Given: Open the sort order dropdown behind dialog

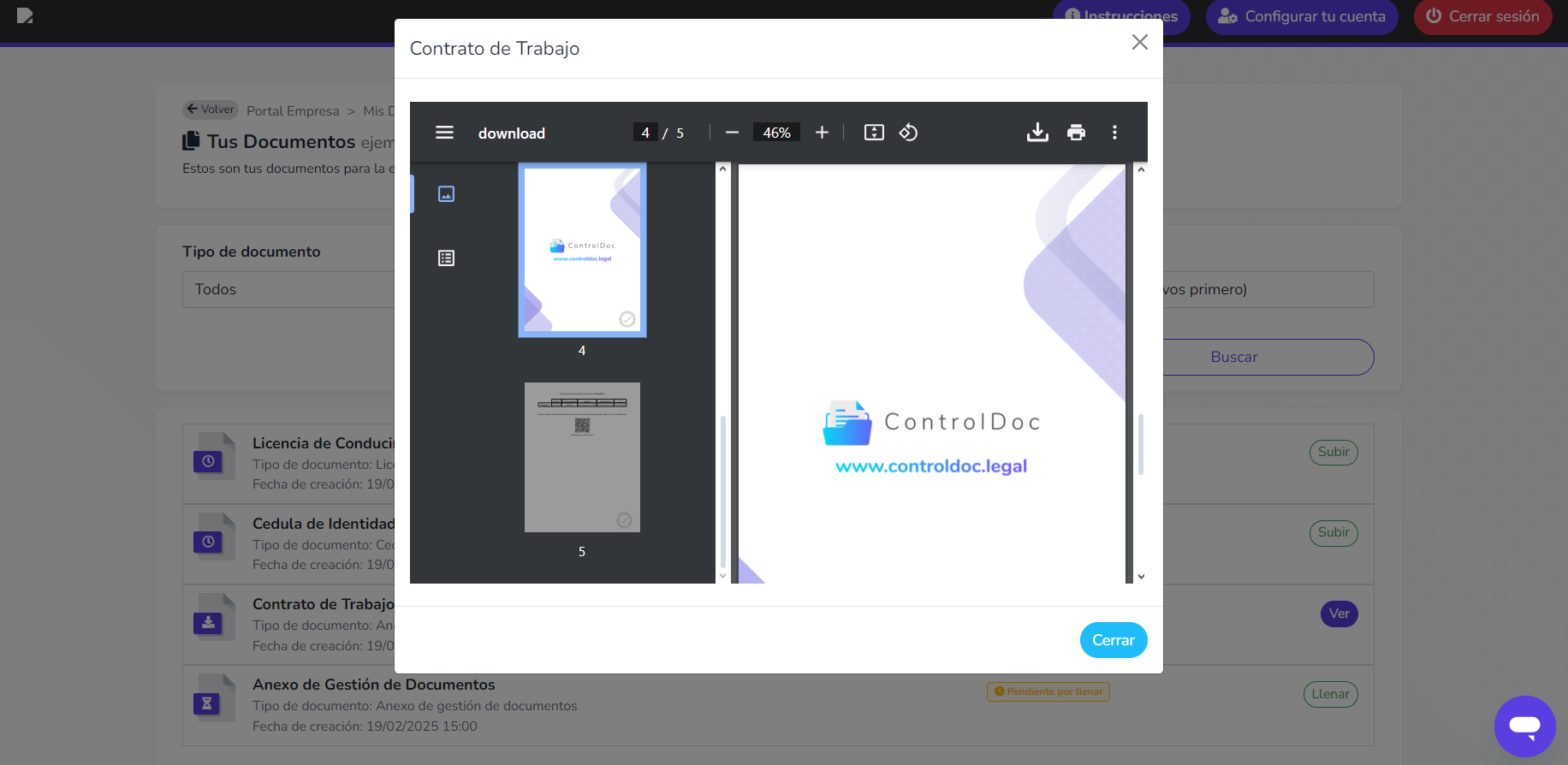Looking at the screenshot, I should (x=1268, y=289).
